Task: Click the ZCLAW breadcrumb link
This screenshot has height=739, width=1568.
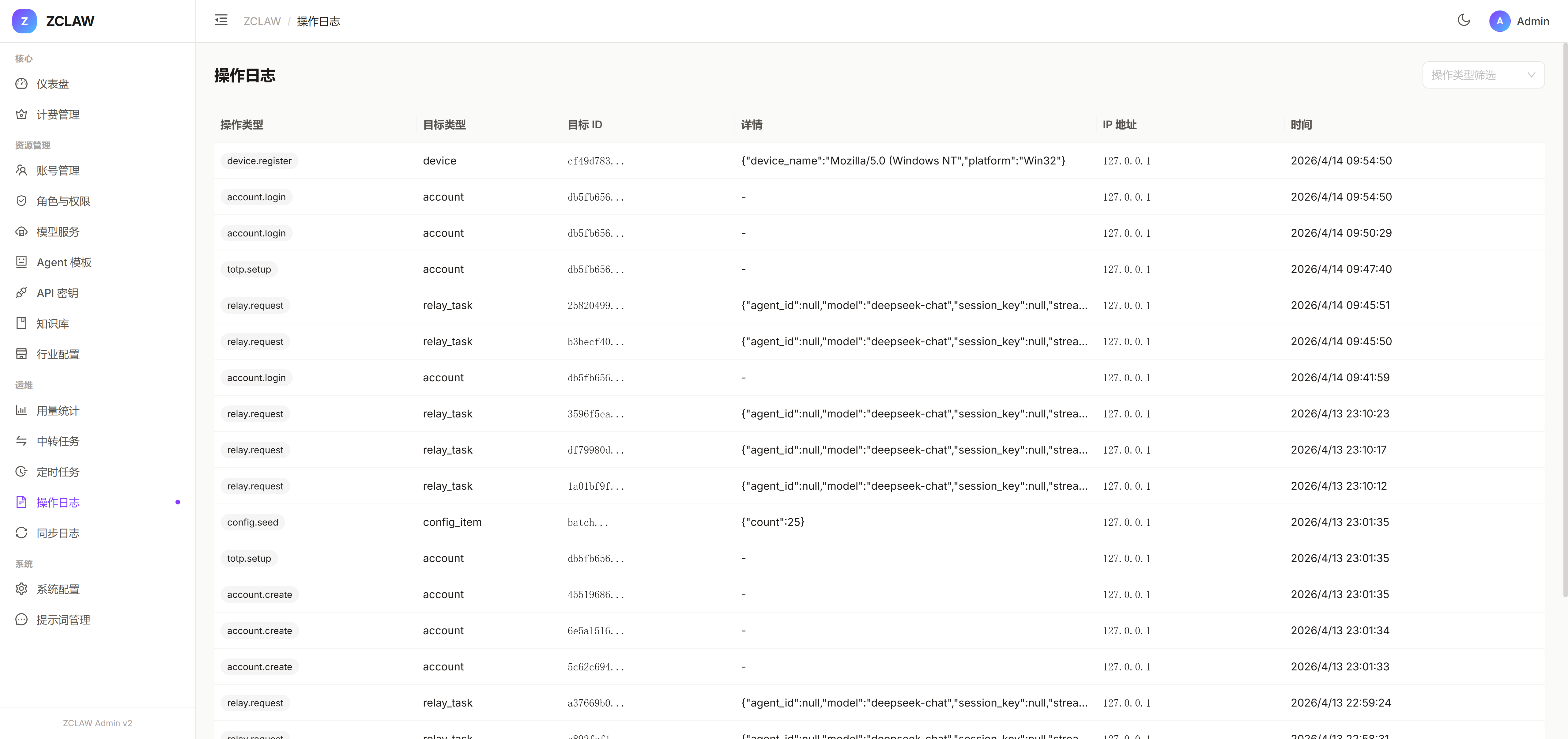Action: point(262,21)
